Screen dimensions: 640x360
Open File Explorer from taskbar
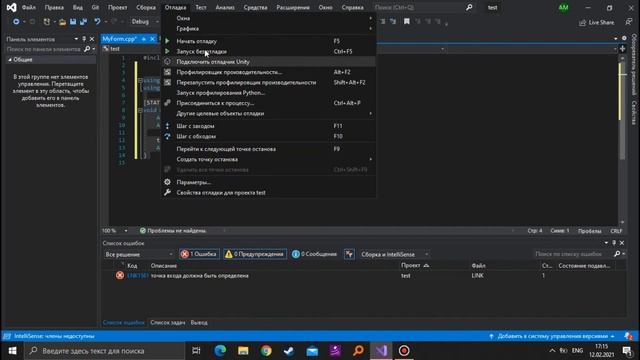[243, 351]
